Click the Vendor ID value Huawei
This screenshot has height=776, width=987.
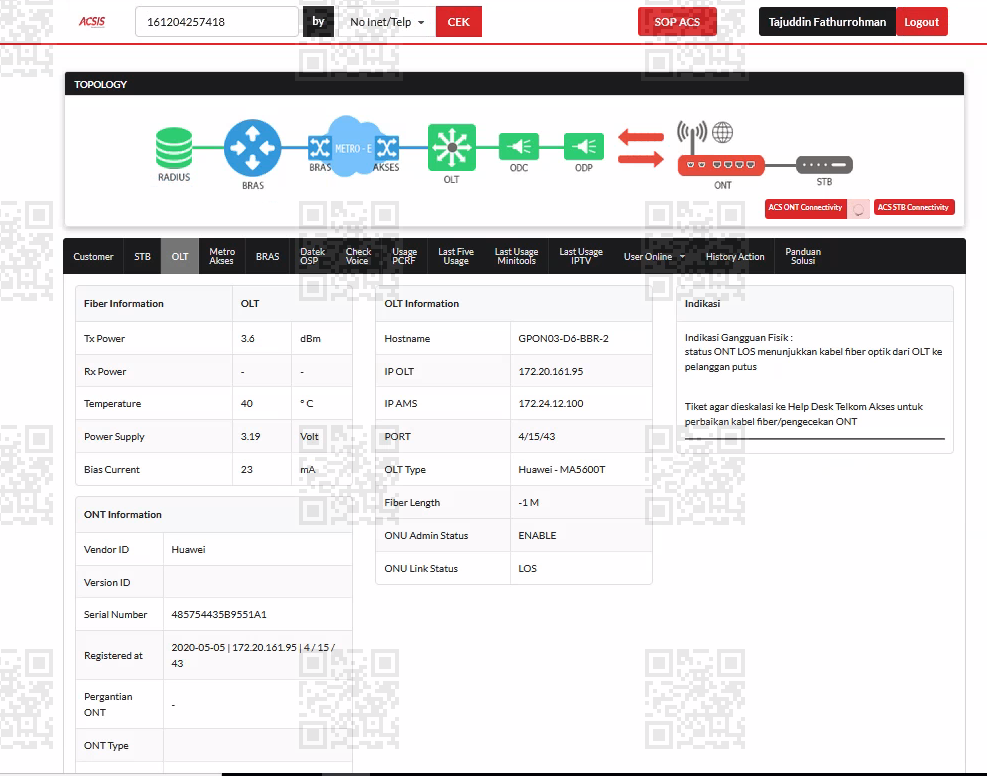click(188, 549)
